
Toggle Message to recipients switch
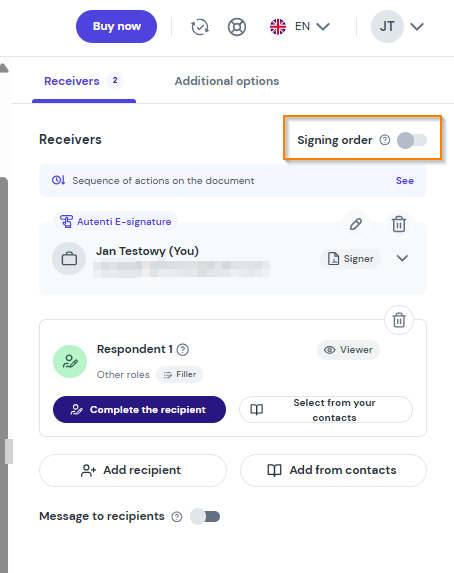pyautogui.click(x=205, y=517)
